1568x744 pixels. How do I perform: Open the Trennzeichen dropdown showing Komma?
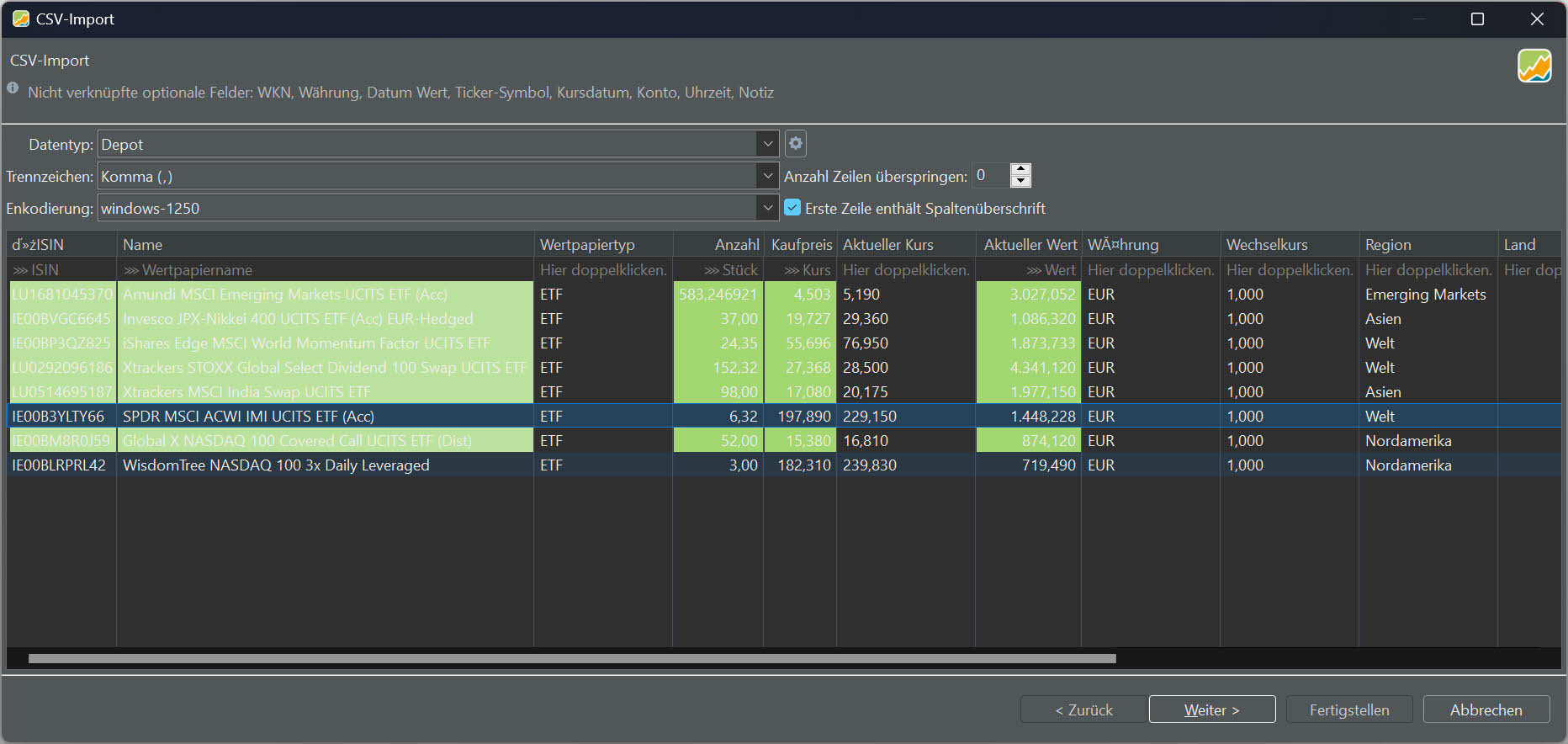(438, 176)
